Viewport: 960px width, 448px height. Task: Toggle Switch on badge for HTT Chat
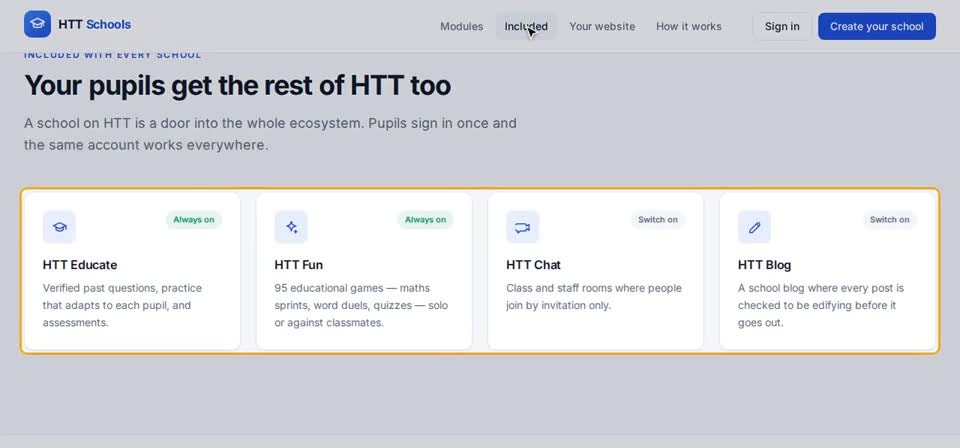pyautogui.click(x=658, y=220)
